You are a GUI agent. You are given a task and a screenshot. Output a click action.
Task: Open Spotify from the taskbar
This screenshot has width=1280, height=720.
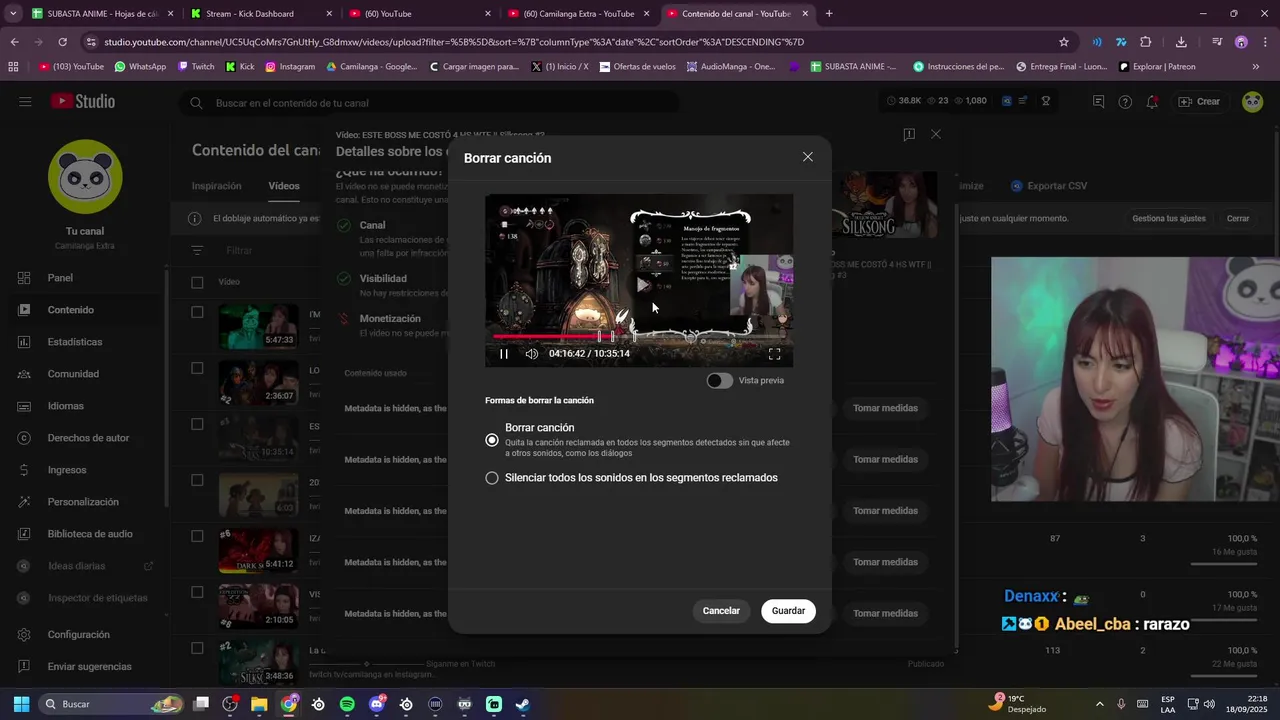tap(347, 704)
